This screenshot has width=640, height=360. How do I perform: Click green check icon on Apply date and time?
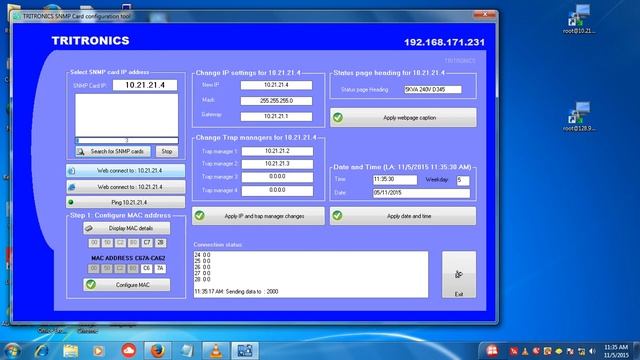point(337,216)
